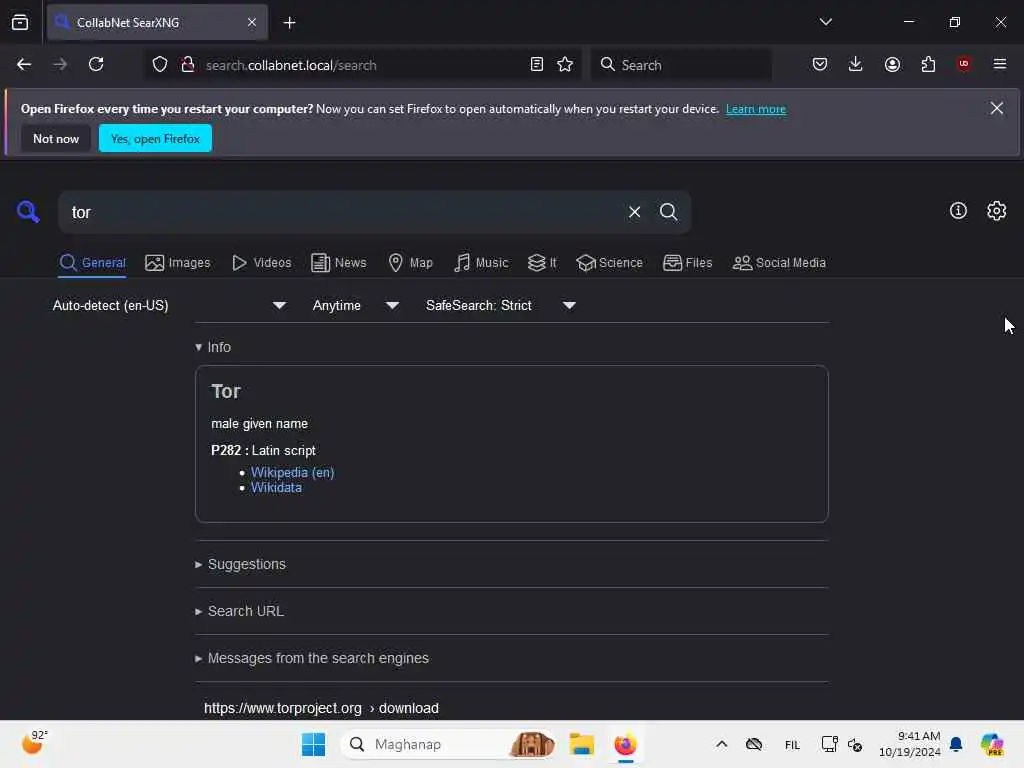
Task: Switch to the Map category
Action: [x=411, y=263]
